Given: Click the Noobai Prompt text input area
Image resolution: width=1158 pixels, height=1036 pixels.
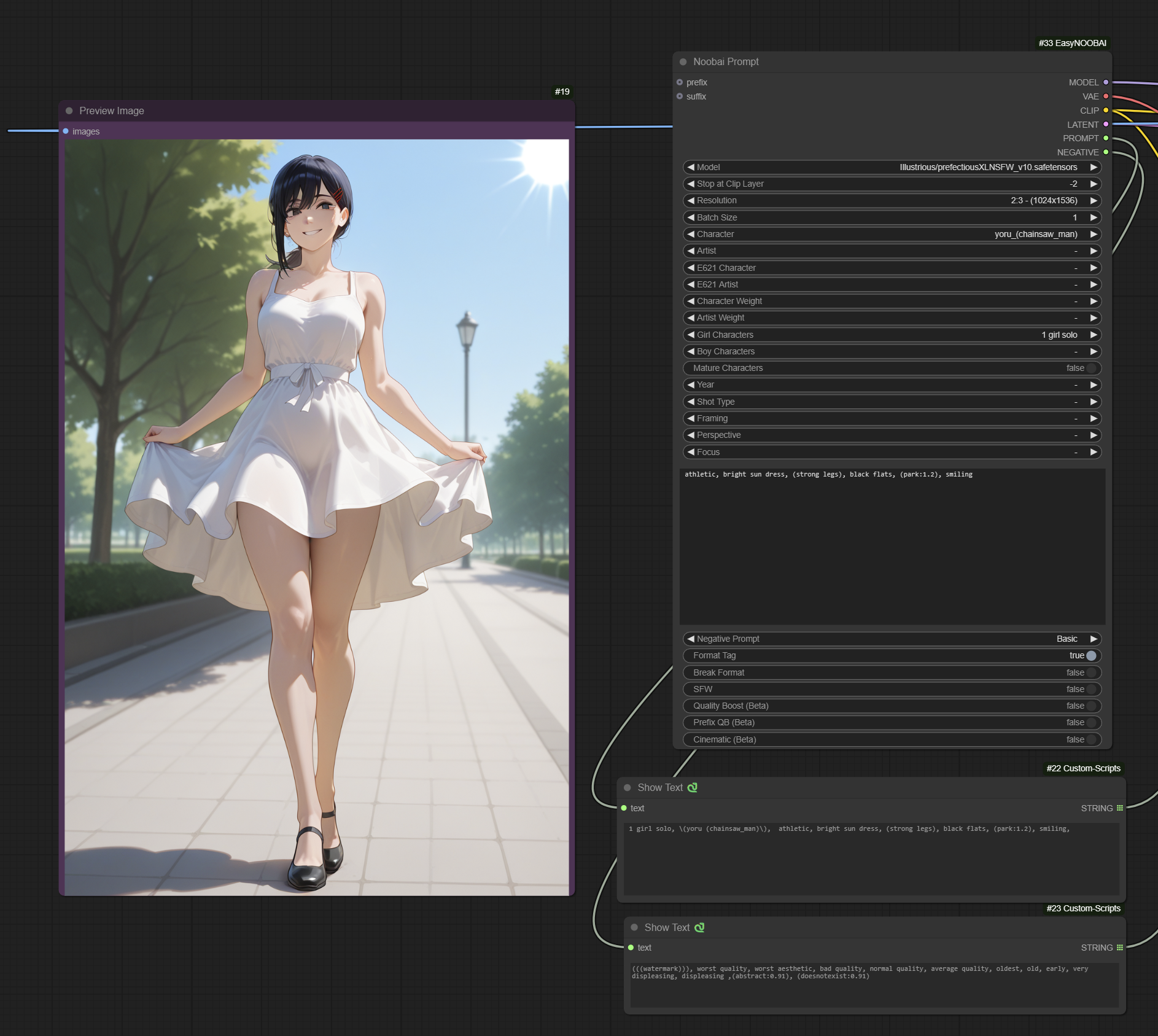Looking at the screenshot, I should coord(892,547).
